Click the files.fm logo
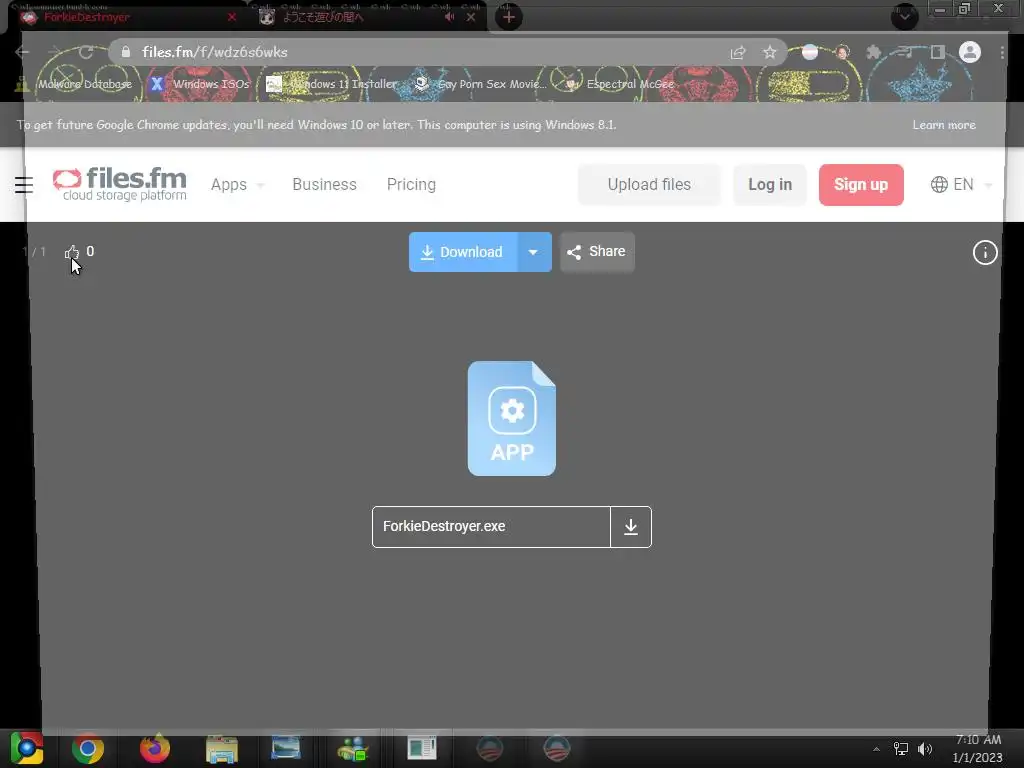 coord(120,184)
